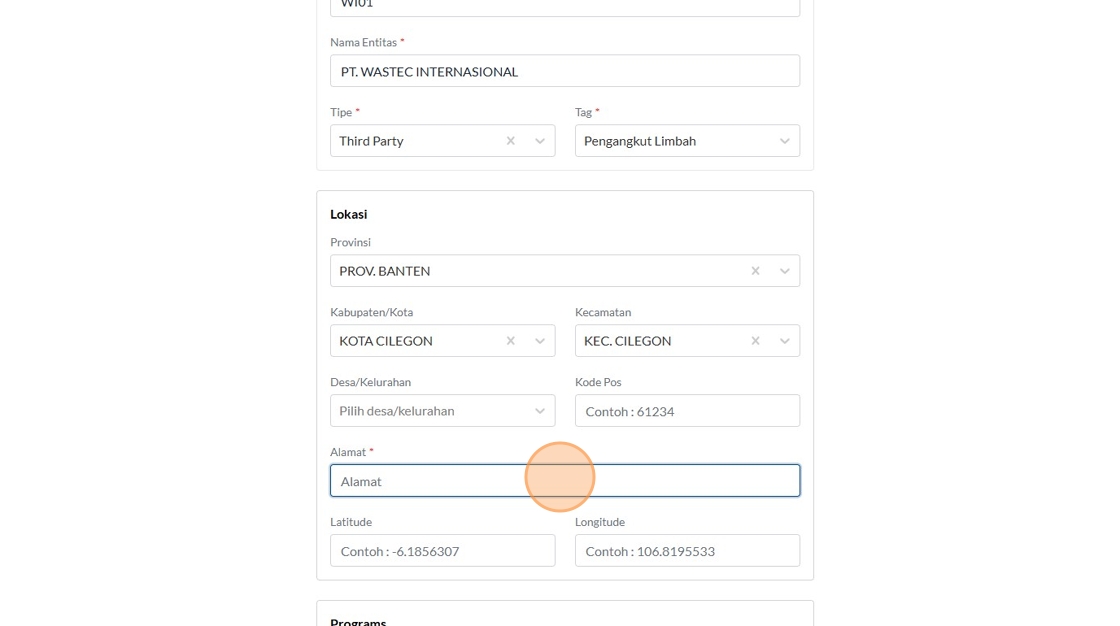Open the Provinsi dropdown arrow

coord(785,271)
